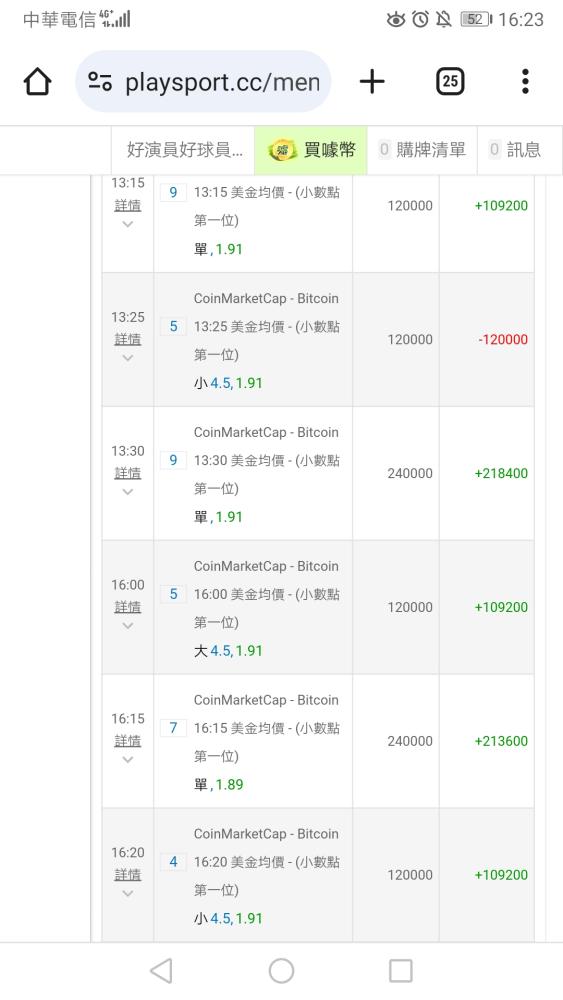Expand the chevron under 13:25 row
The image size is (563, 1000).
click(x=128, y=358)
